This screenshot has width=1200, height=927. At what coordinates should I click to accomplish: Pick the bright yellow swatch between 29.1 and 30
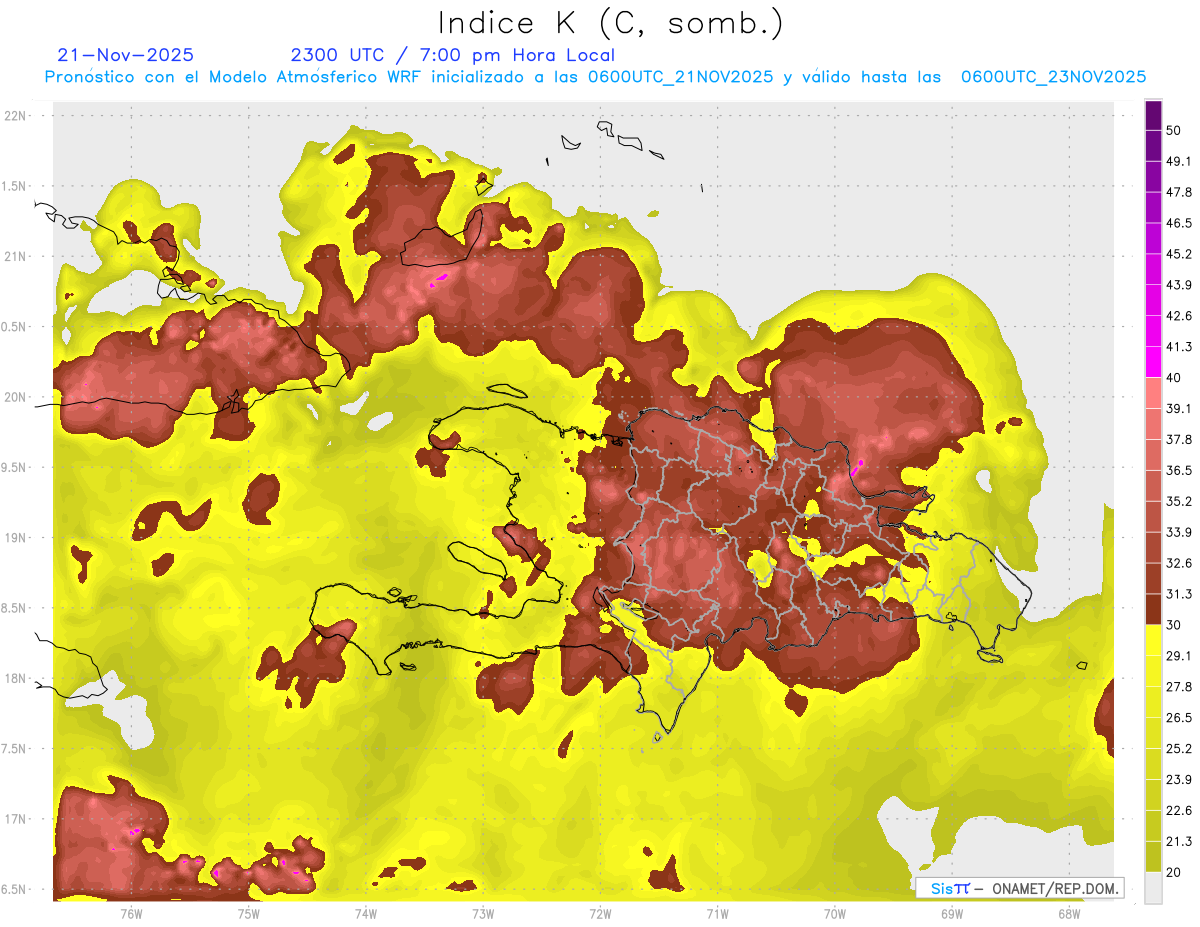1153,641
